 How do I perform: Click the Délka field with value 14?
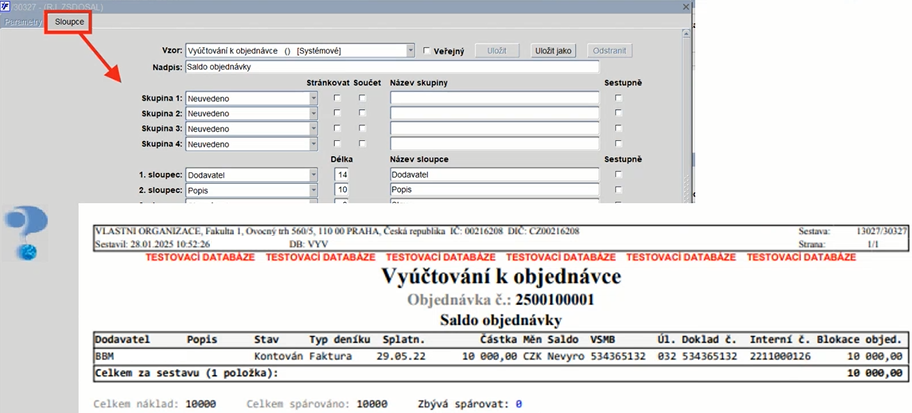[x=341, y=175]
